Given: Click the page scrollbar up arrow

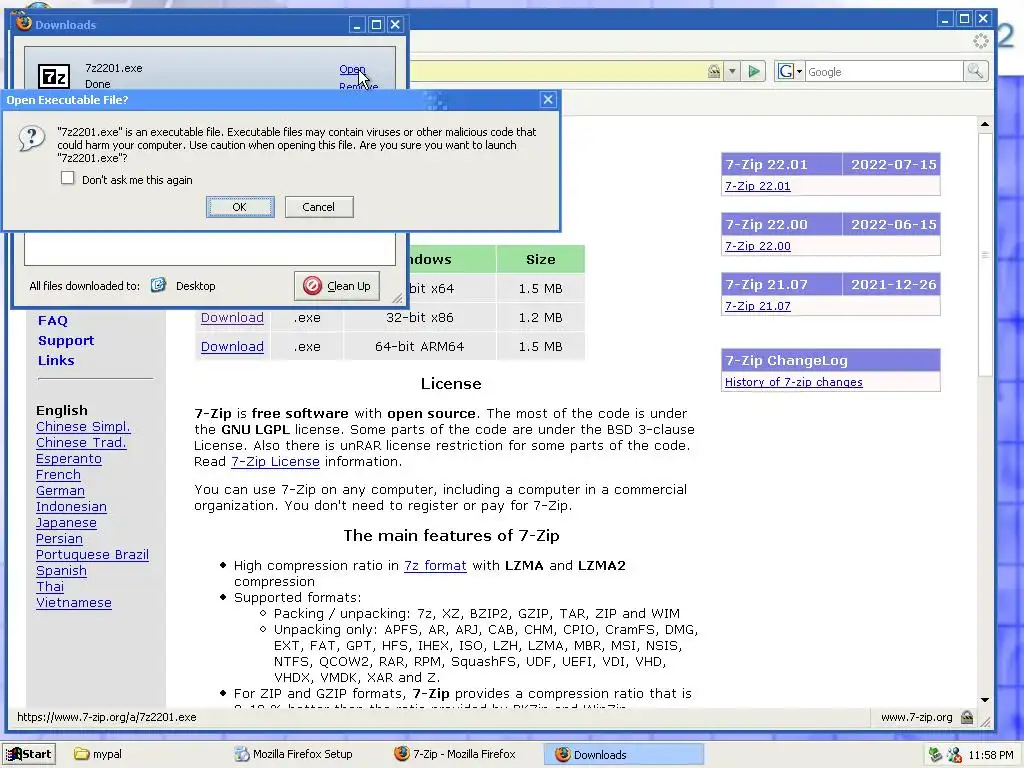Looking at the screenshot, I should pos(985,124).
